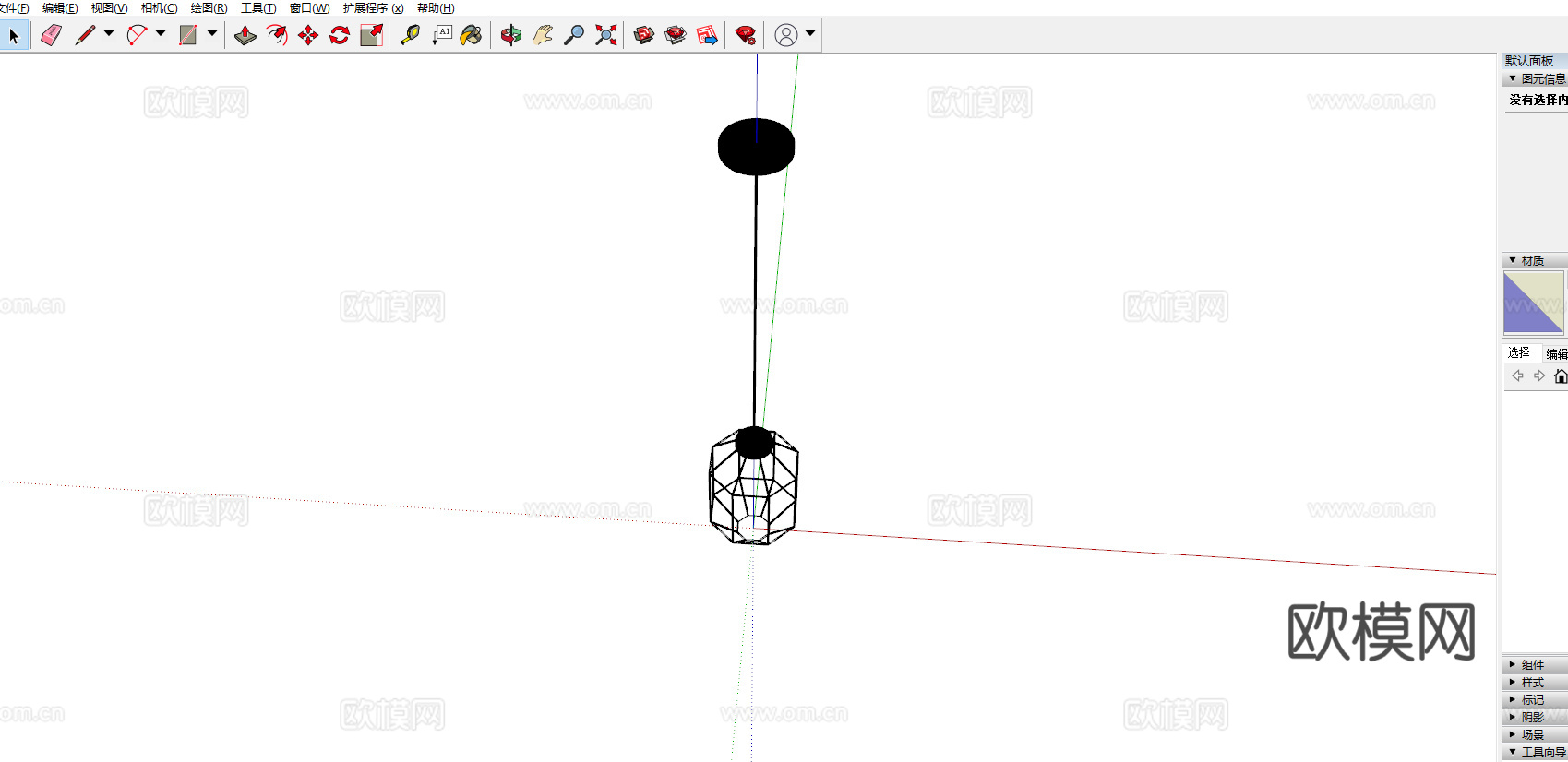Viewport: 1568px width, 762px height.
Task: Open the Extension Manager ruby icon
Action: tap(746, 35)
